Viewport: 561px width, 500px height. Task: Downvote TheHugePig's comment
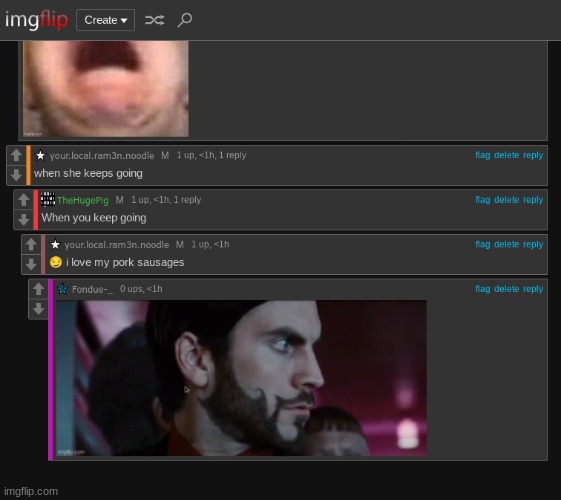24,219
